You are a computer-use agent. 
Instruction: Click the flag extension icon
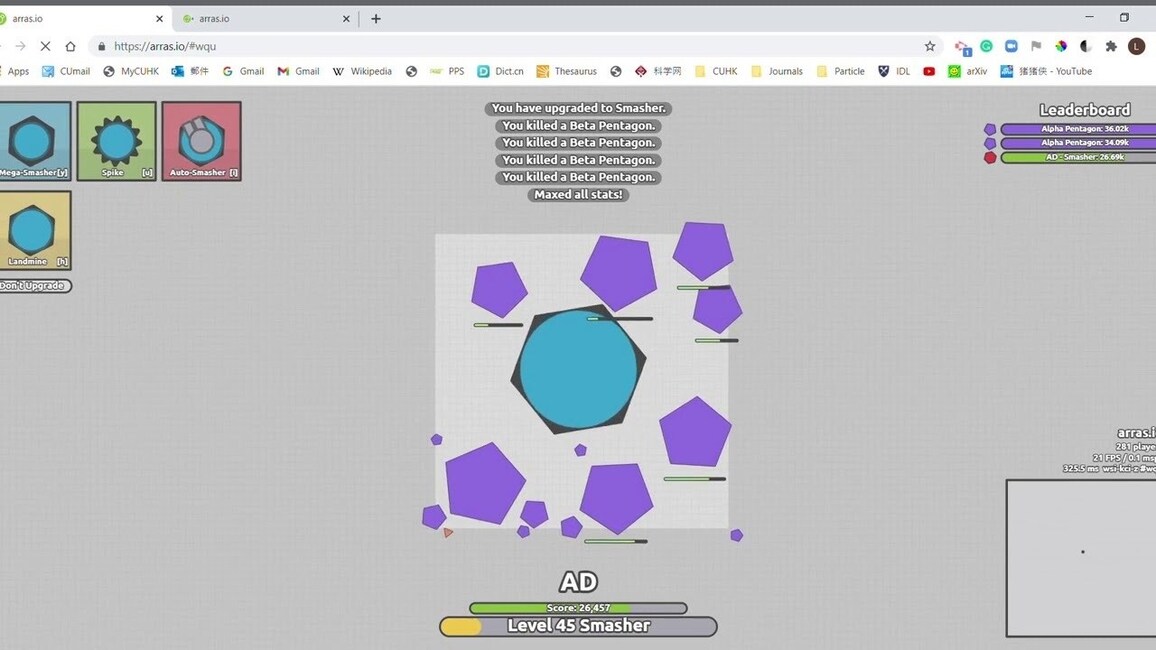pos(1036,46)
